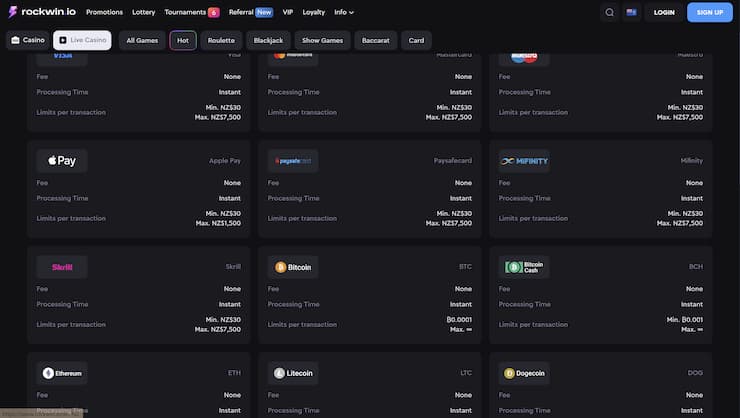The width and height of the screenshot is (740, 418).
Task: Open the Tournaments menu item
Action: 185,12
